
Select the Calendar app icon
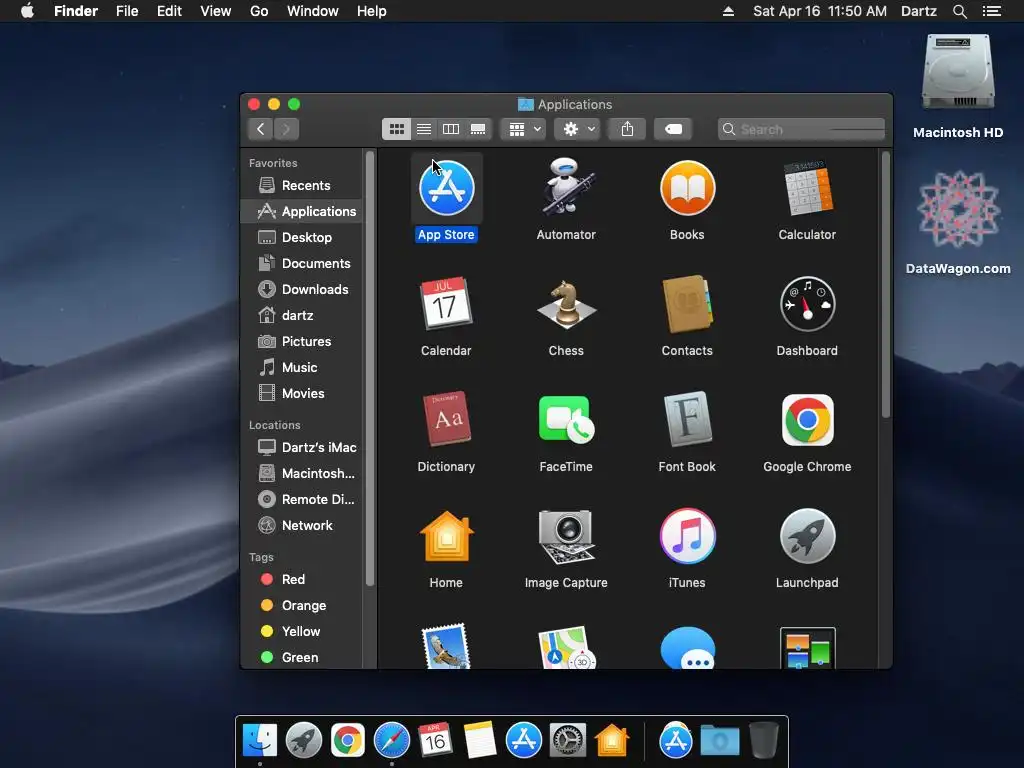pos(446,303)
